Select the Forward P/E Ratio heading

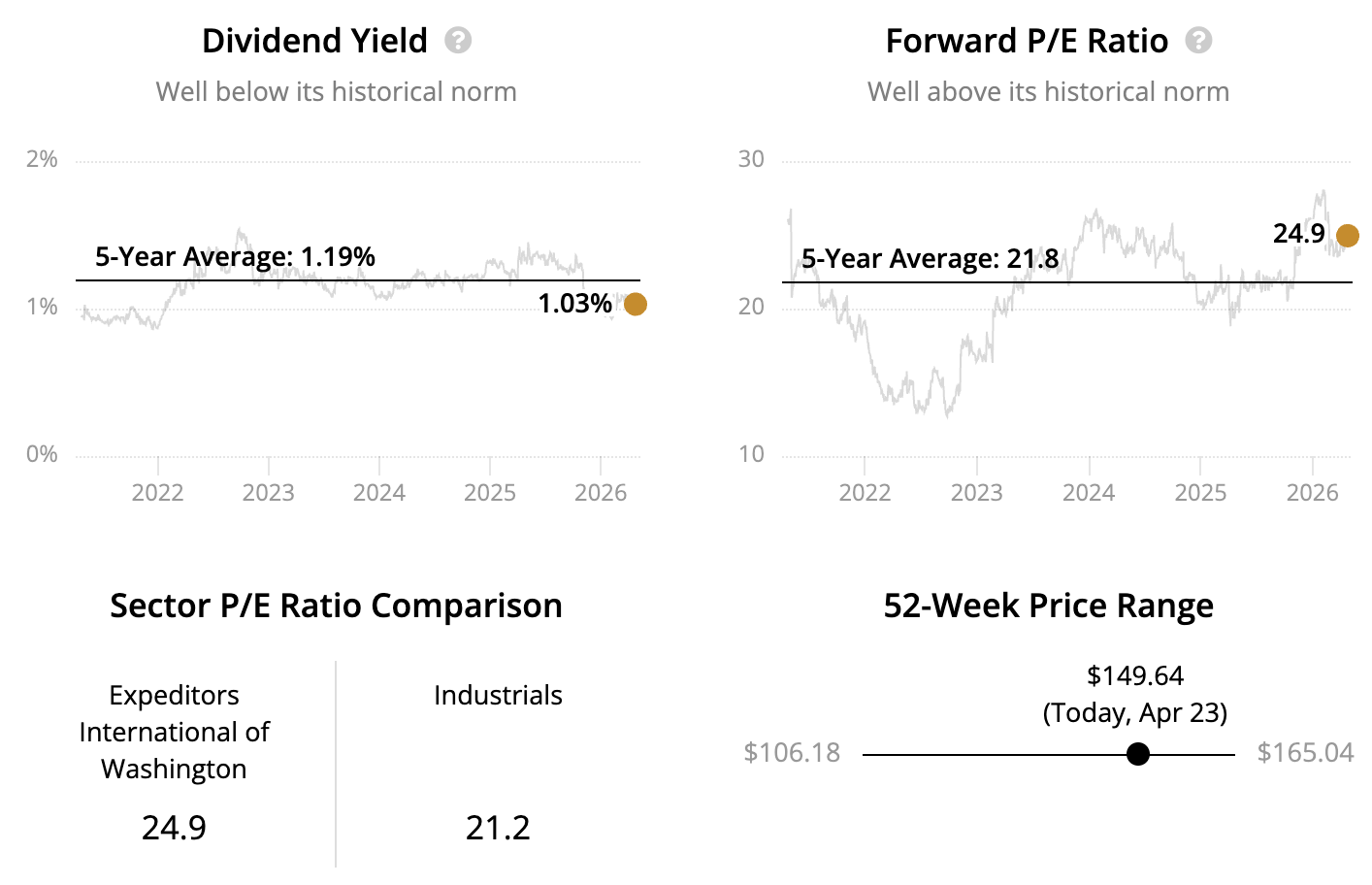pyautogui.click(x=1027, y=41)
